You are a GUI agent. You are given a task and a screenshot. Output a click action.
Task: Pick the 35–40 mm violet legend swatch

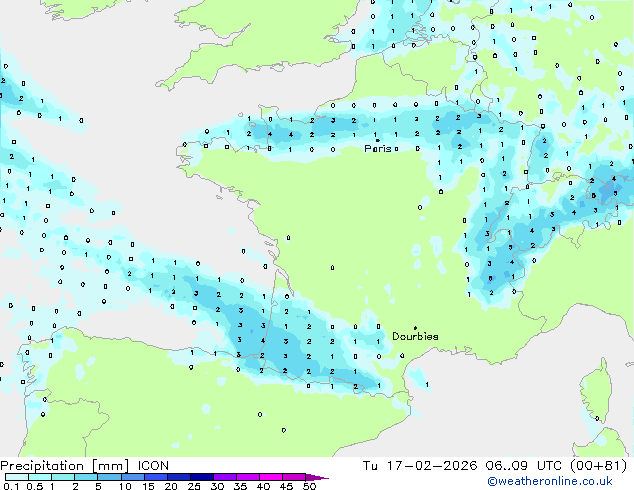(x=247, y=477)
